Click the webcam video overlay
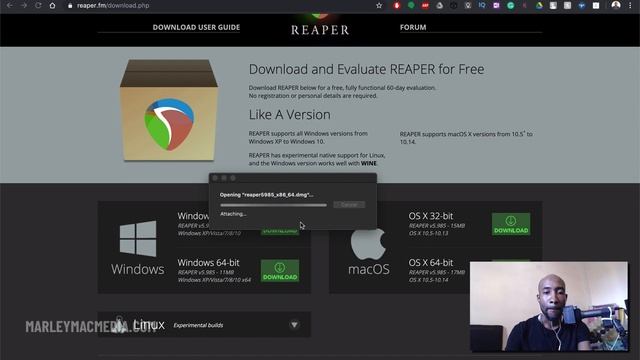The height and width of the screenshot is (360, 640). click(x=549, y=307)
